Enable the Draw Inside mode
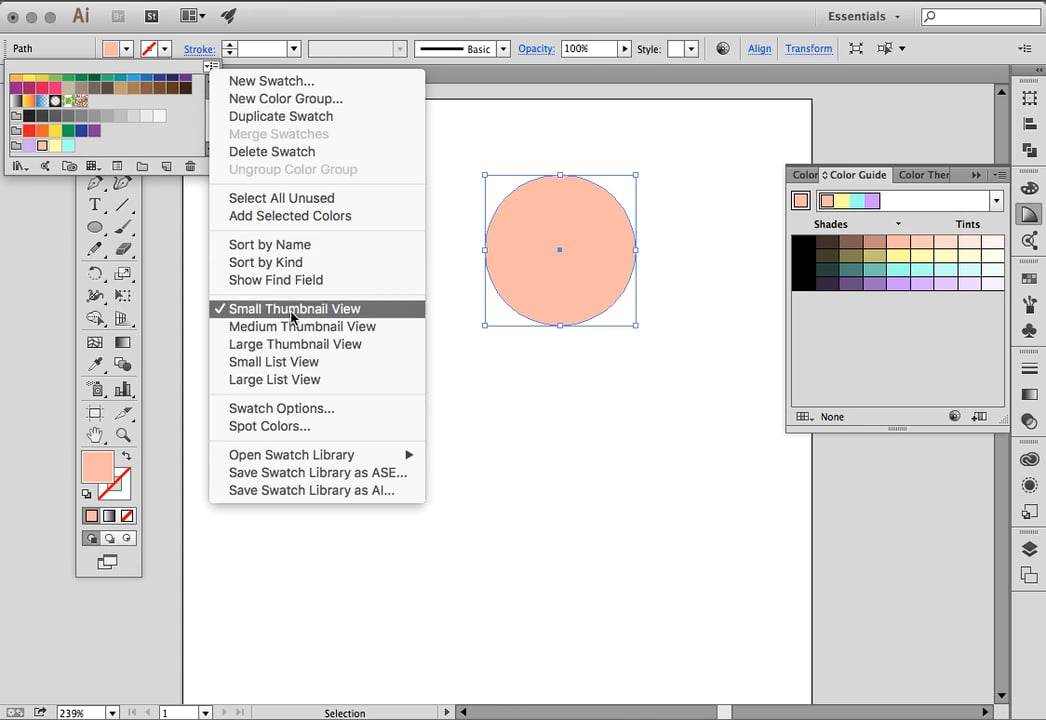1046x720 pixels. click(x=127, y=538)
